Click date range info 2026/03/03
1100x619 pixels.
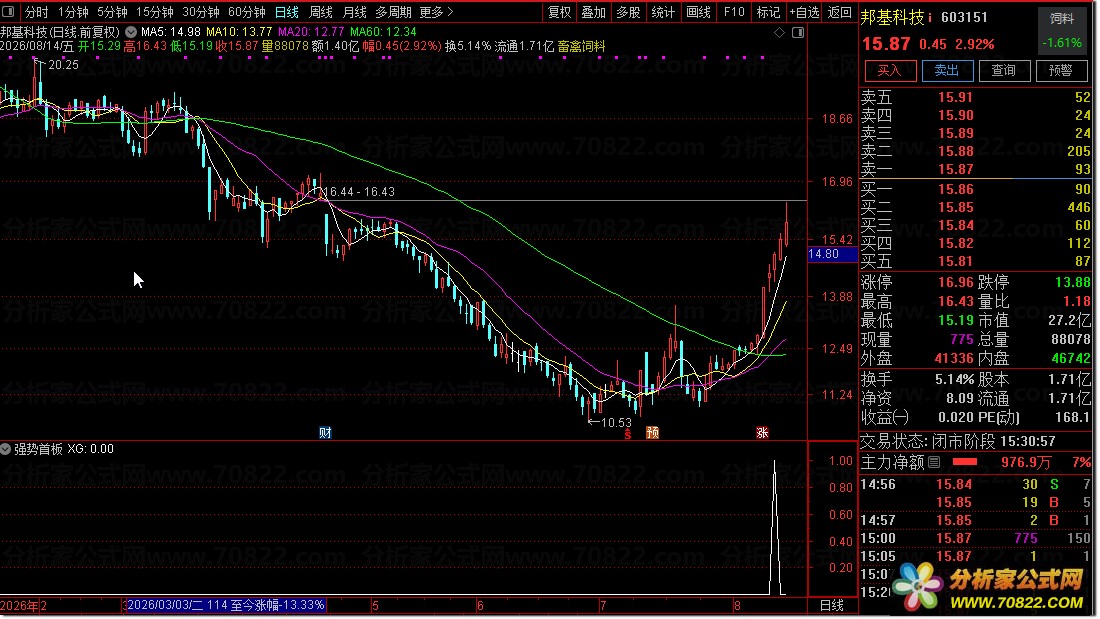[225, 605]
